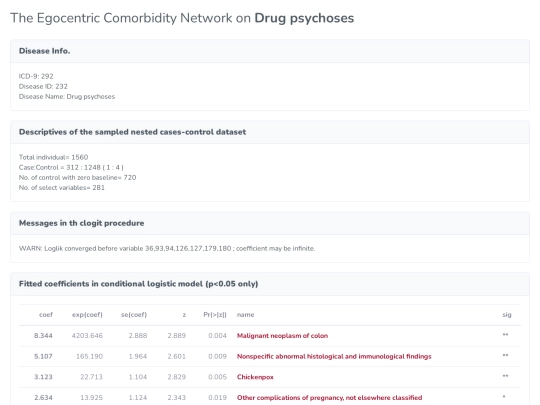
Task: Click p-value 0.009
Action: click(218, 356)
